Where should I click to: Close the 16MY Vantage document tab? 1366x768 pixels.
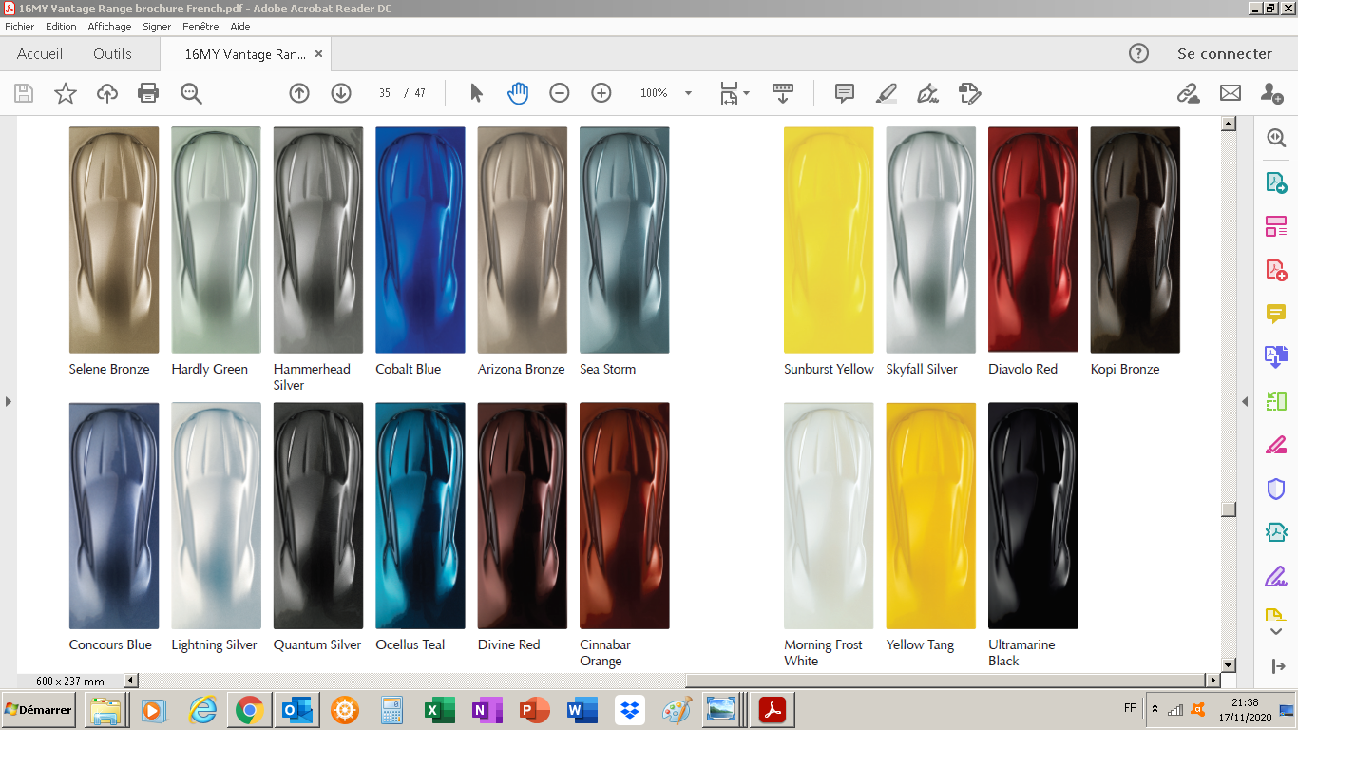(318, 54)
